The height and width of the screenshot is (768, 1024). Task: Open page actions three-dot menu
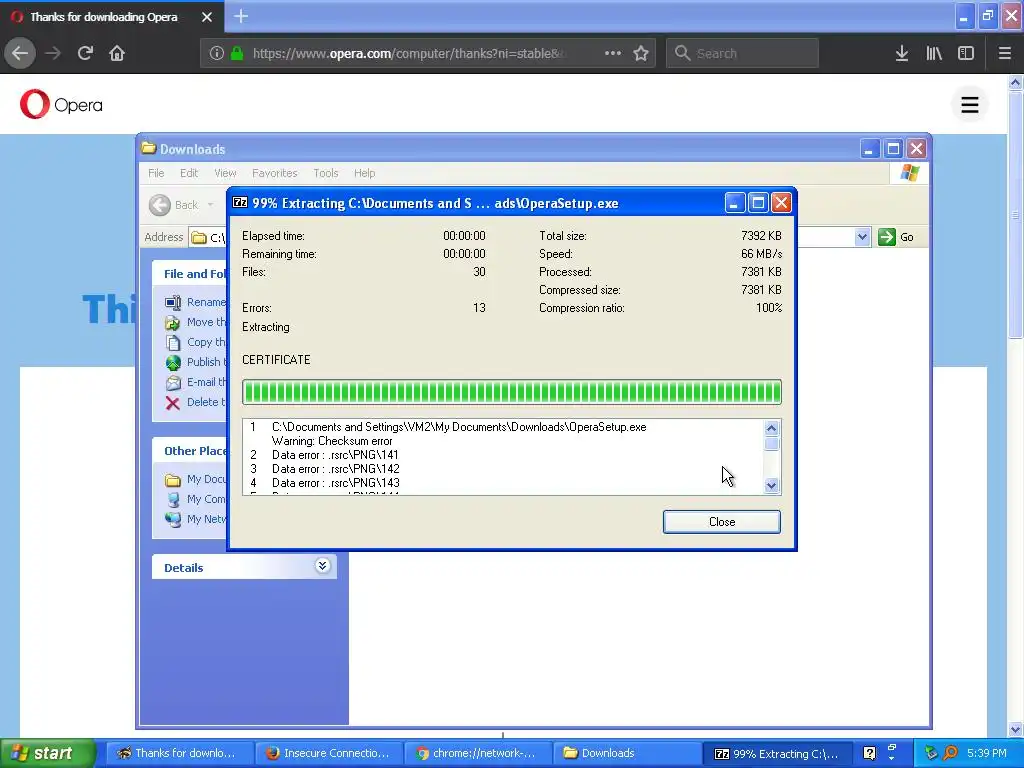click(x=613, y=53)
